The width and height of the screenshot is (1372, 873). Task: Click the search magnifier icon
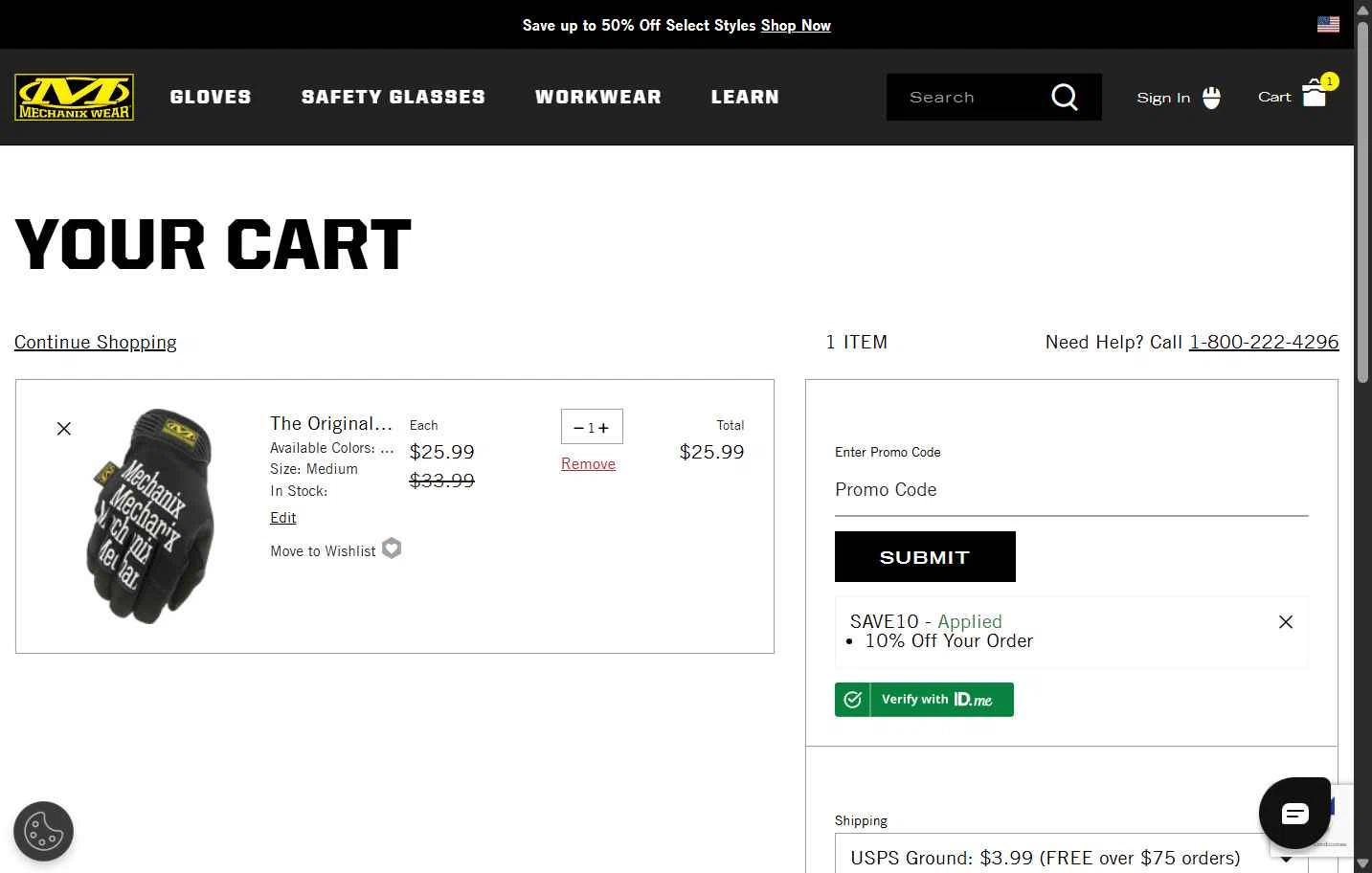[1064, 97]
